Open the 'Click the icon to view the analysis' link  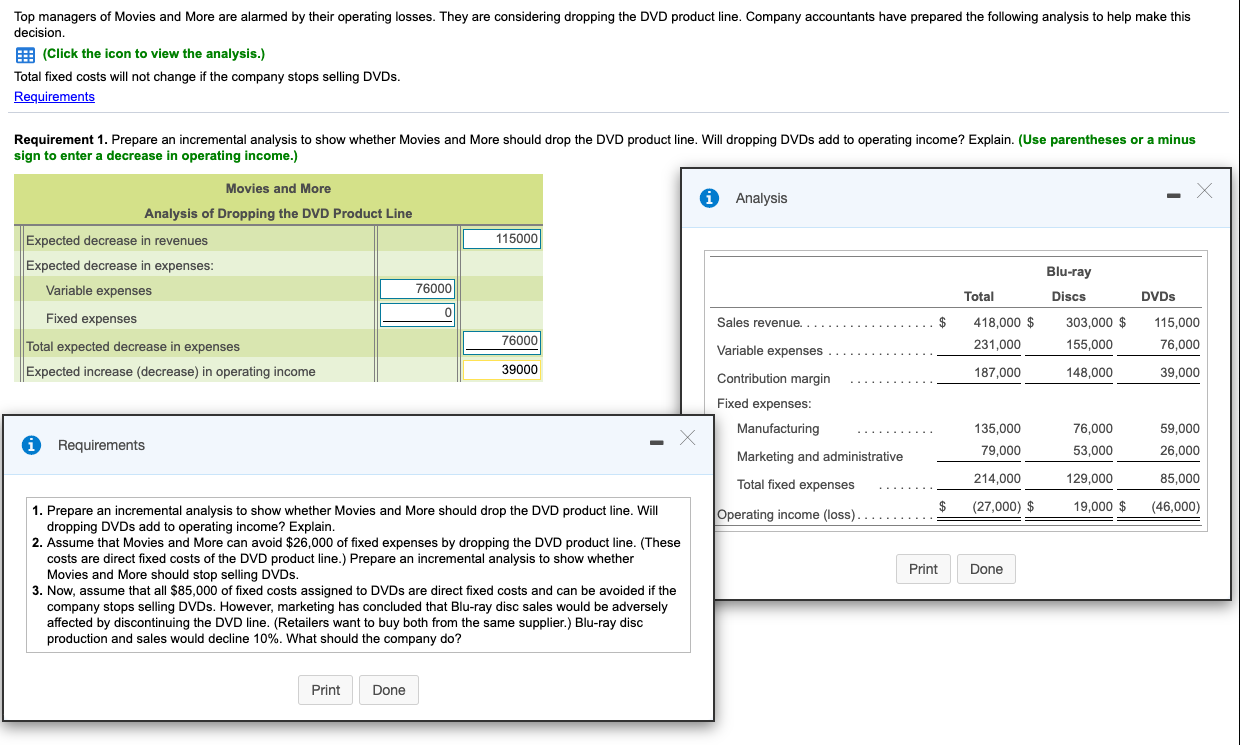pyautogui.click(x=153, y=54)
